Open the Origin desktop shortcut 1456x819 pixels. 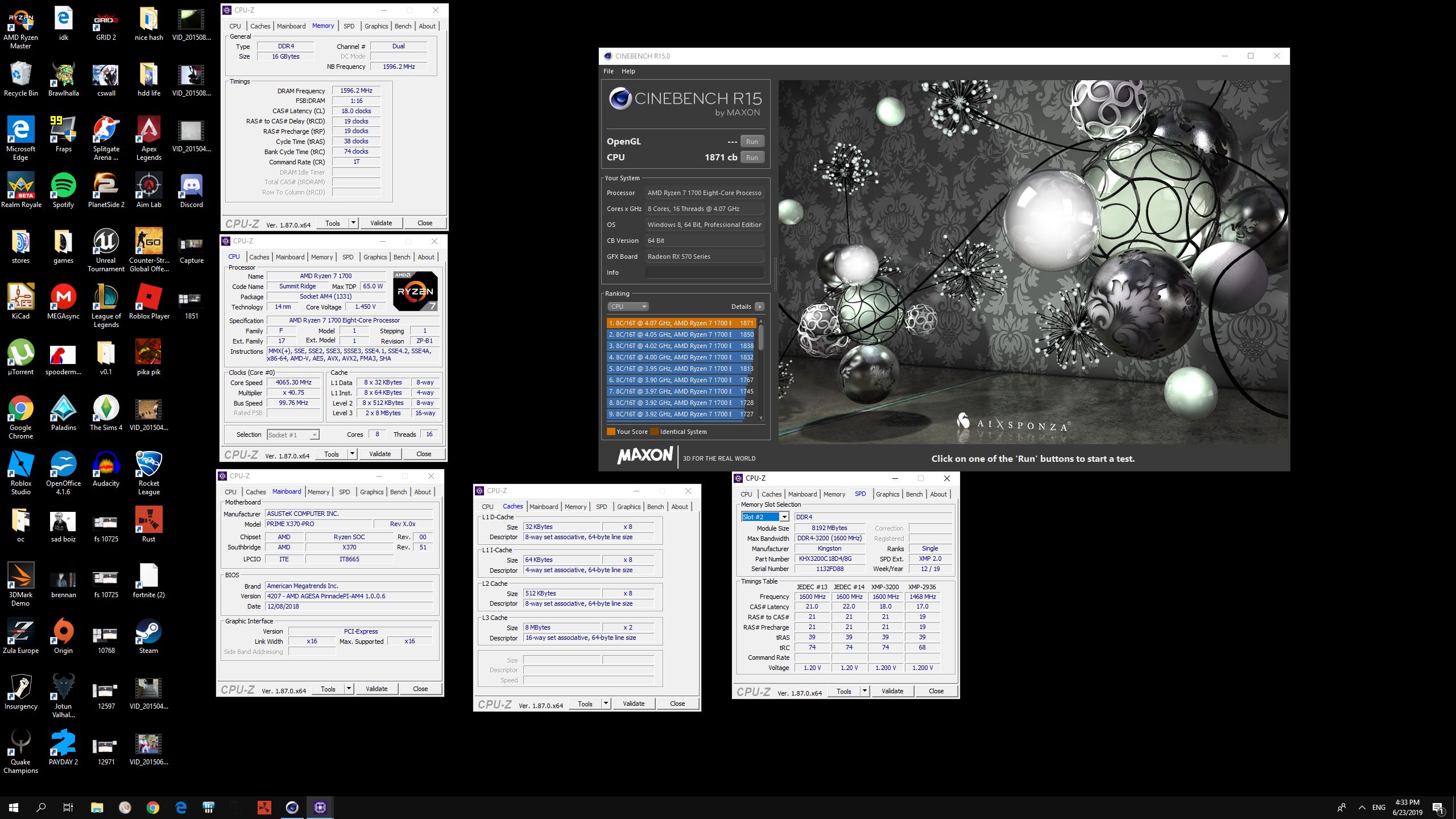[x=63, y=636]
